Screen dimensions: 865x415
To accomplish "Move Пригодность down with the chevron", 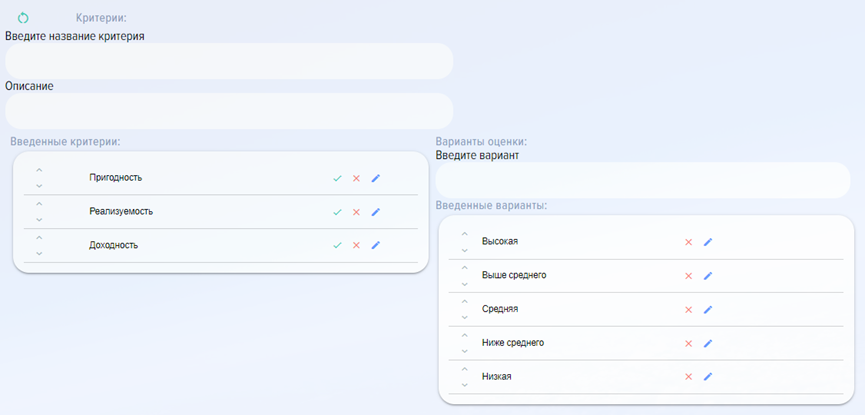I will tap(39, 186).
